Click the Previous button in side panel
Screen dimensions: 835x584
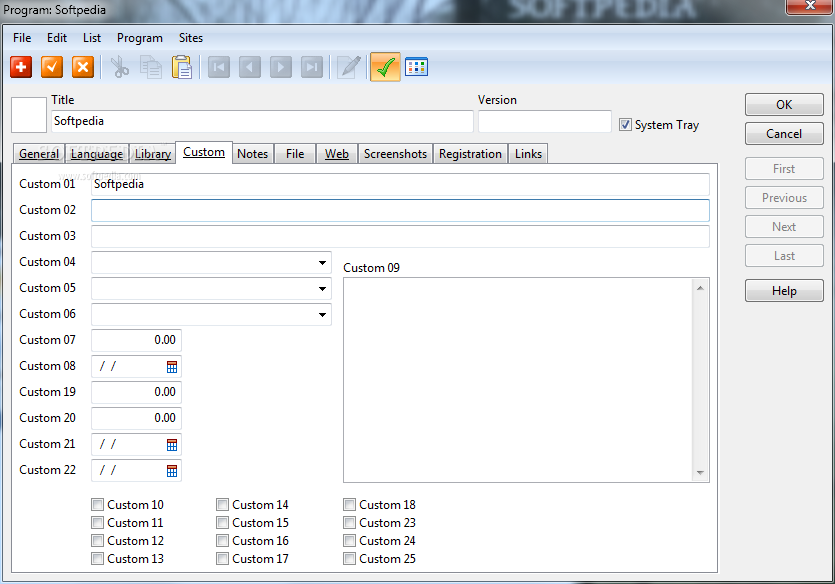point(784,198)
